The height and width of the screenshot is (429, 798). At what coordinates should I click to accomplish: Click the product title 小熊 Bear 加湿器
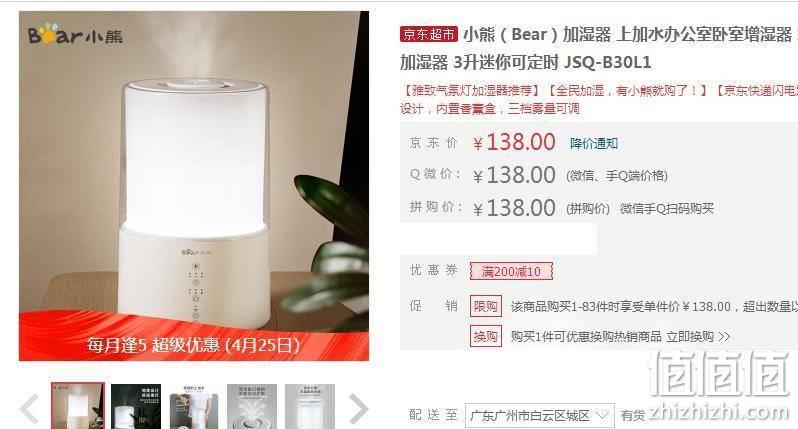pyautogui.click(x=598, y=48)
